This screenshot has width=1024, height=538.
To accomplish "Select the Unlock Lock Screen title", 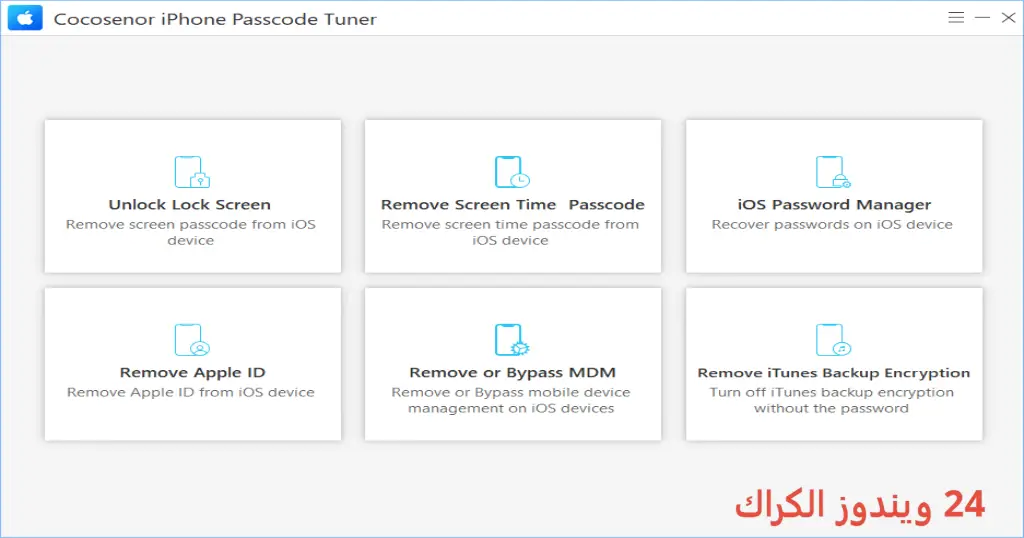I will [189, 204].
